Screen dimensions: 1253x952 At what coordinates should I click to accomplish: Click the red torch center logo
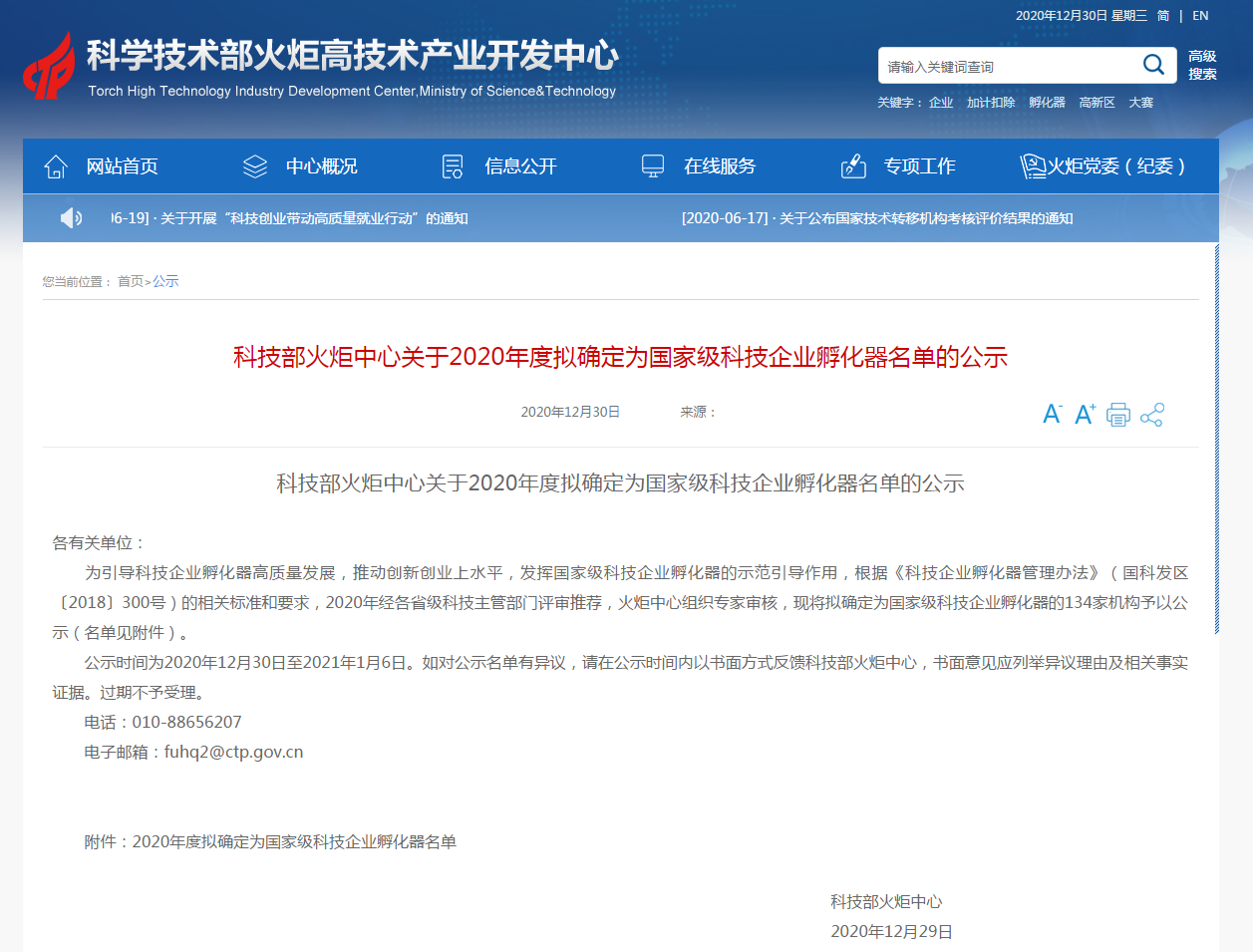coord(50,67)
